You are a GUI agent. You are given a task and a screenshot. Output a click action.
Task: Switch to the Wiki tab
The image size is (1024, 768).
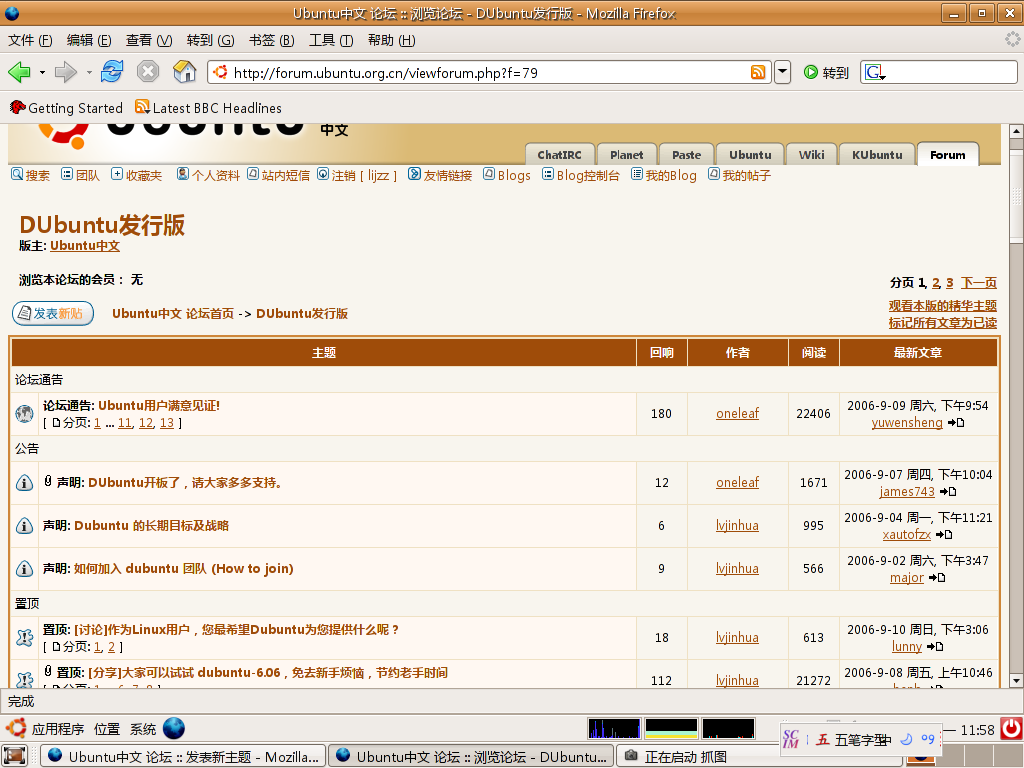point(811,155)
